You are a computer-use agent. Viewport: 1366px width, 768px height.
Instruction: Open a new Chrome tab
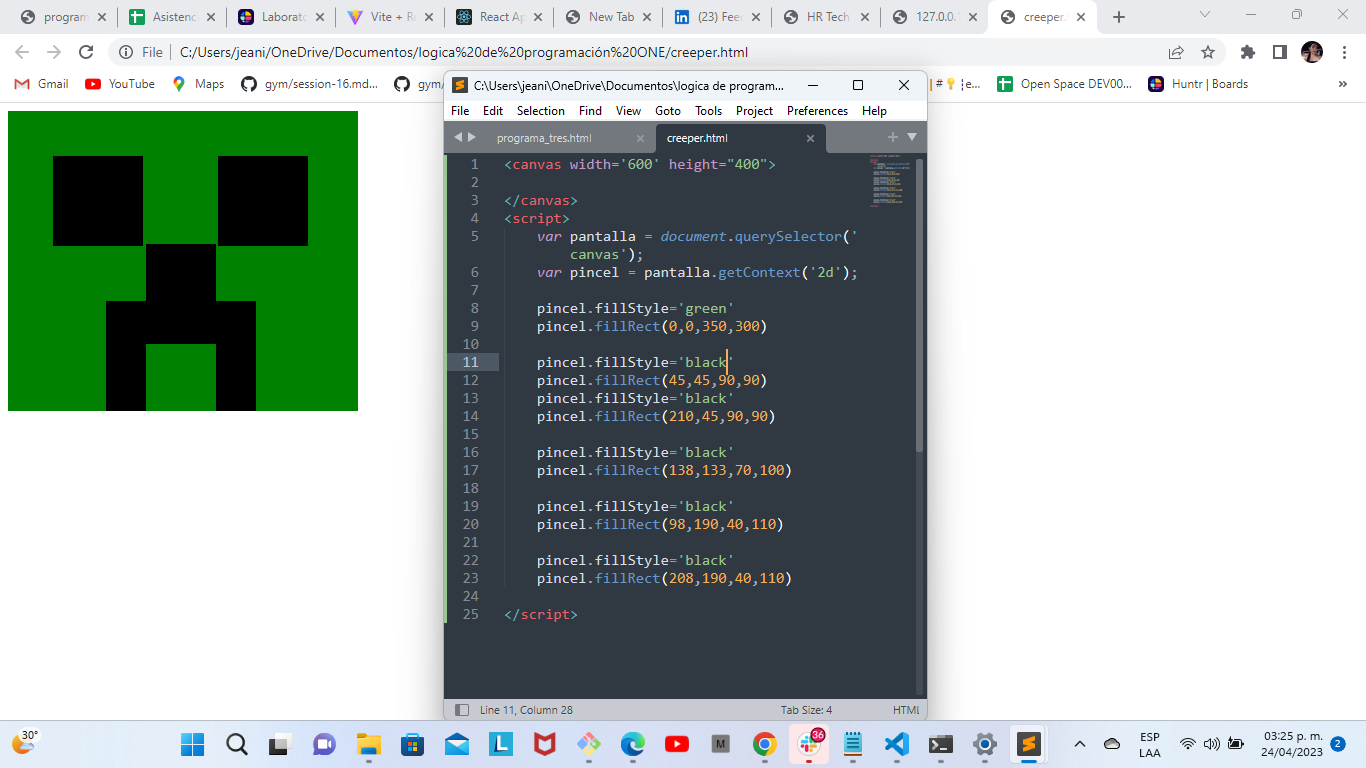(1119, 16)
